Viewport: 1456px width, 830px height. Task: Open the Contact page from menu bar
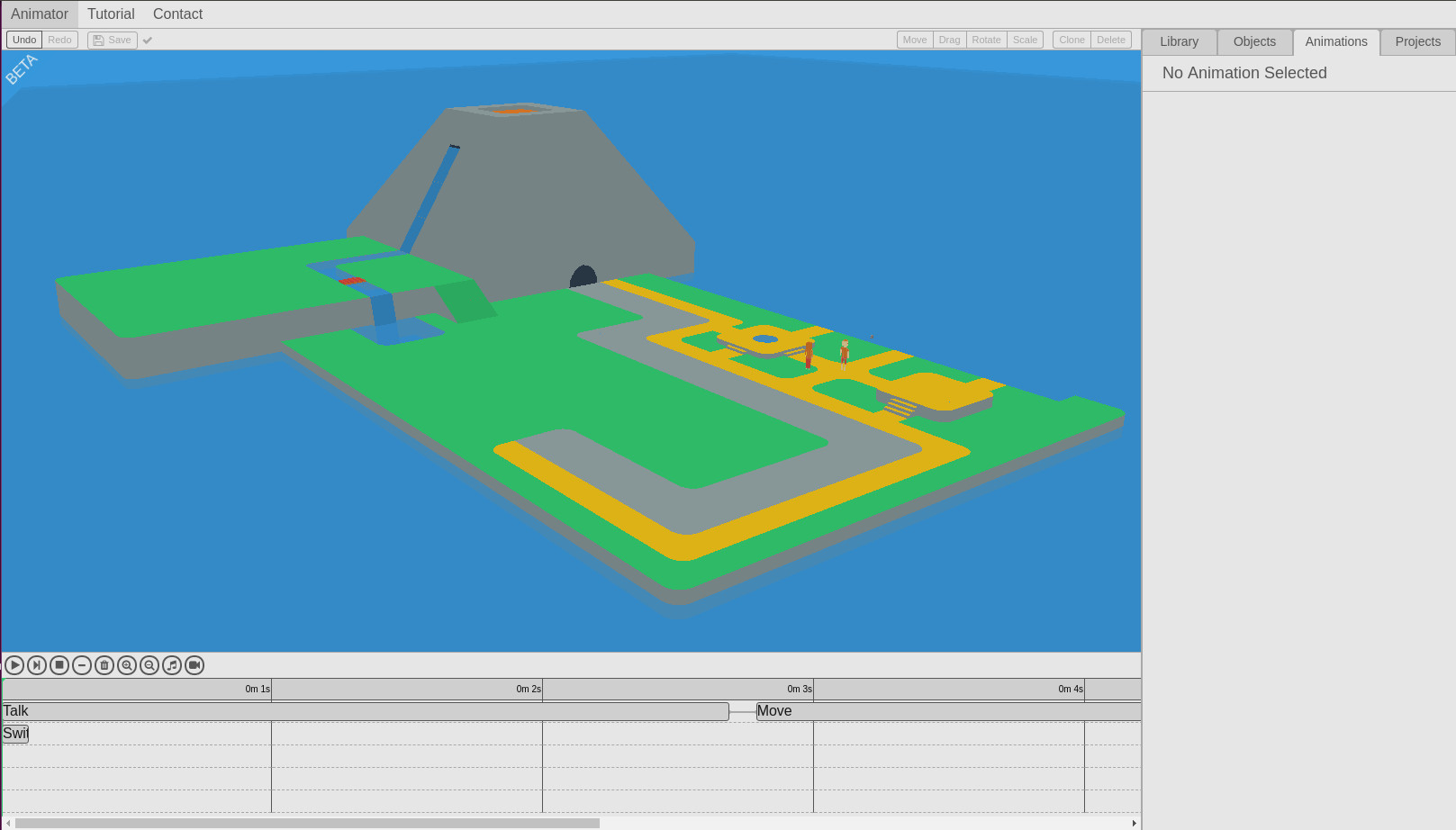[x=176, y=14]
